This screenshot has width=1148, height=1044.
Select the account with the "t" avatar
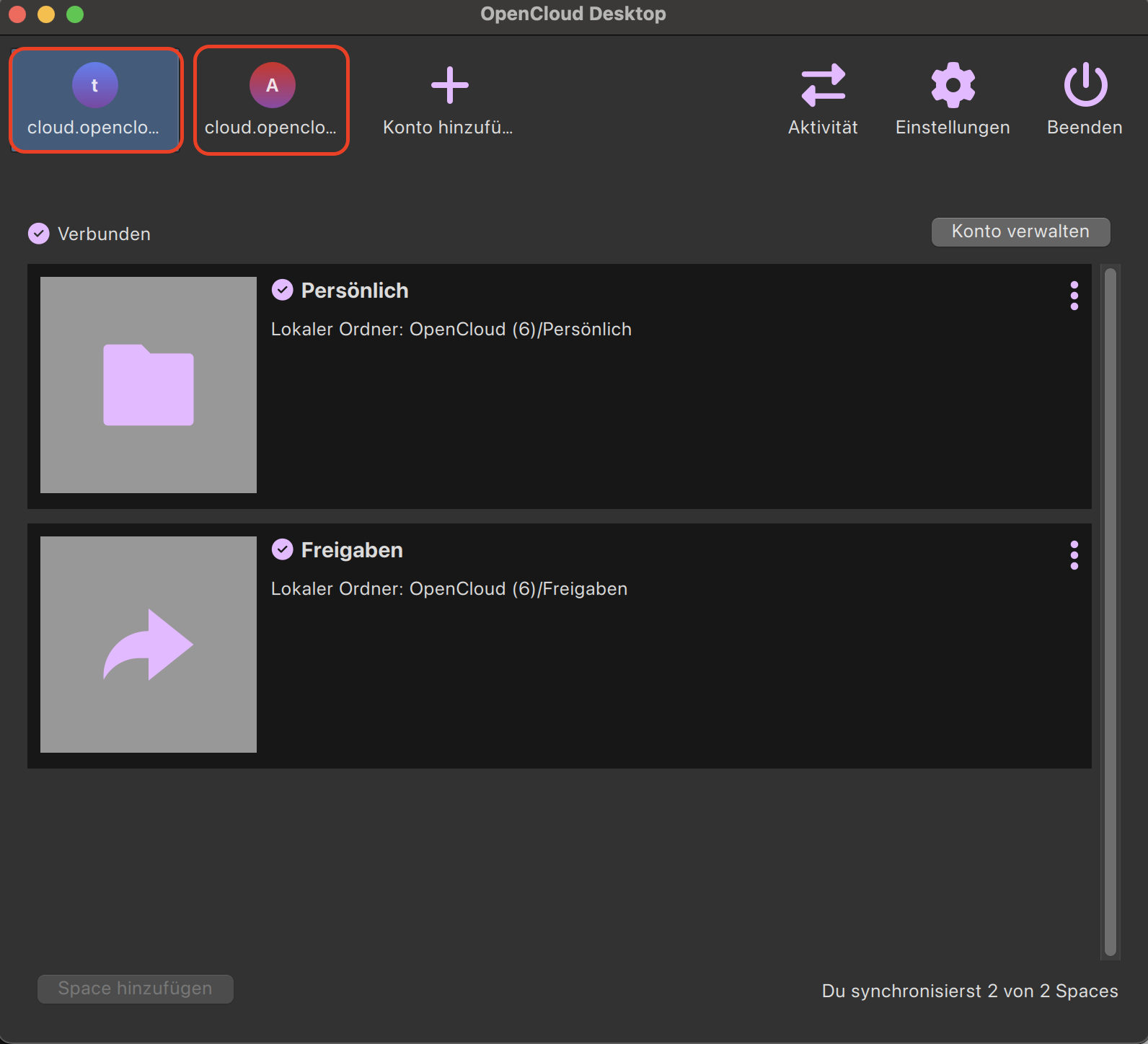click(x=95, y=99)
